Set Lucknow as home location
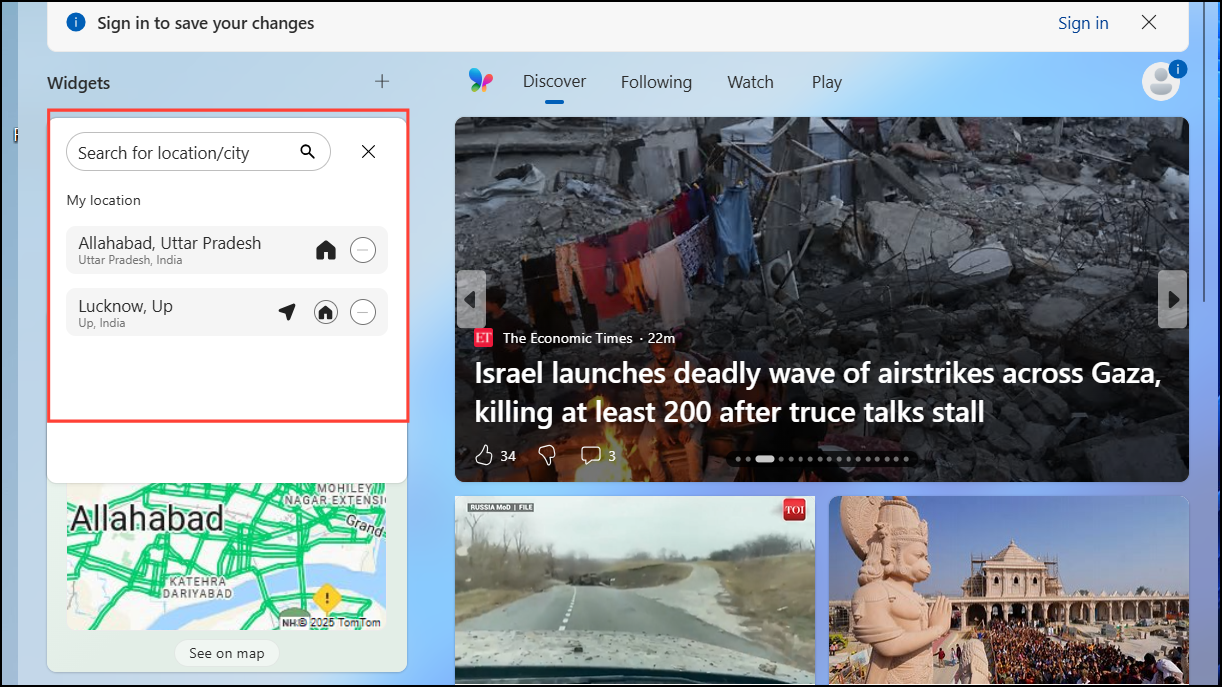Screen dimensions: 1222x687 click(x=326, y=311)
